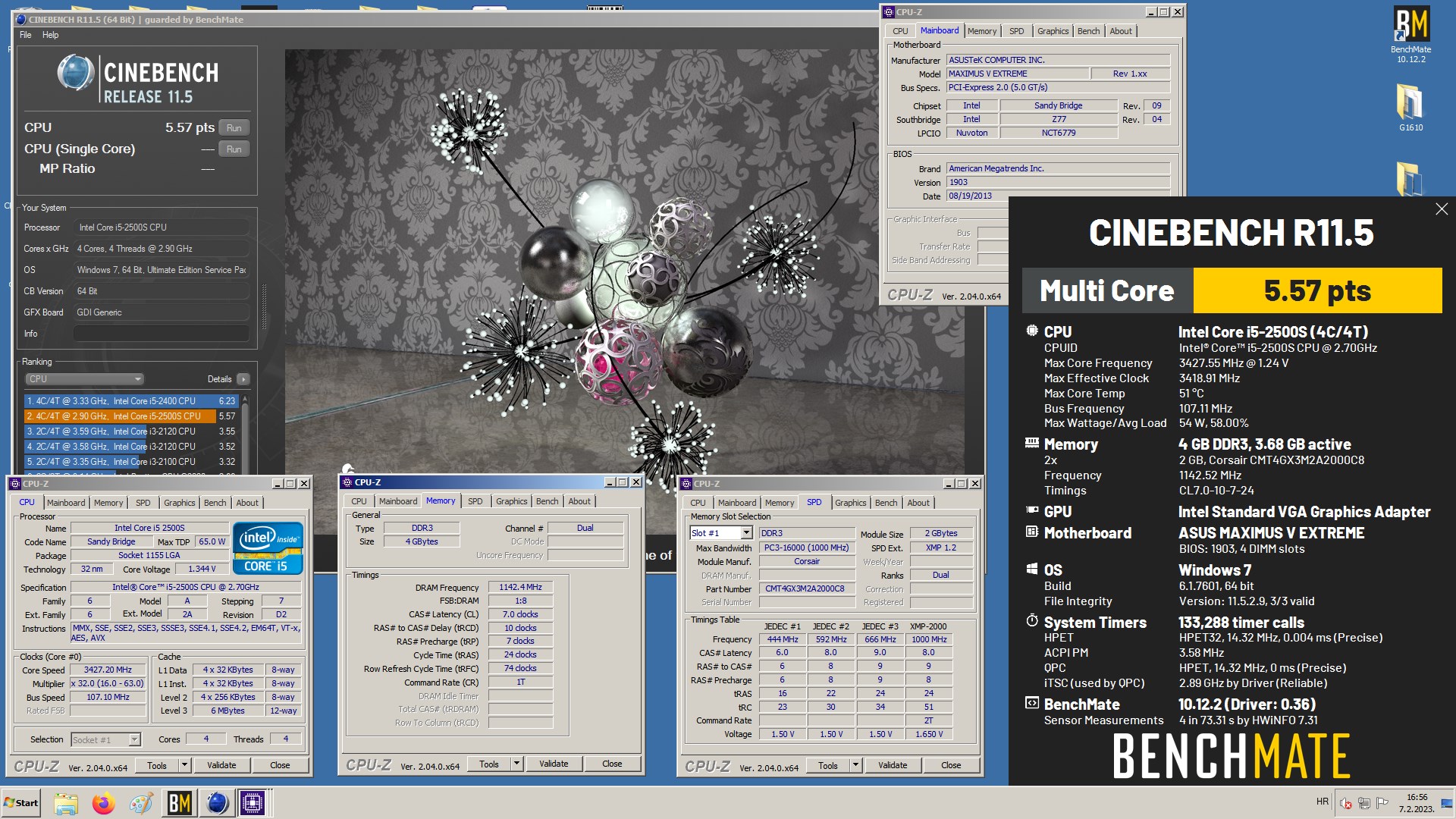Viewport: 1456px width, 819px height.
Task: Switch to Bench tab in Mainboard window
Action: [x=1088, y=31]
